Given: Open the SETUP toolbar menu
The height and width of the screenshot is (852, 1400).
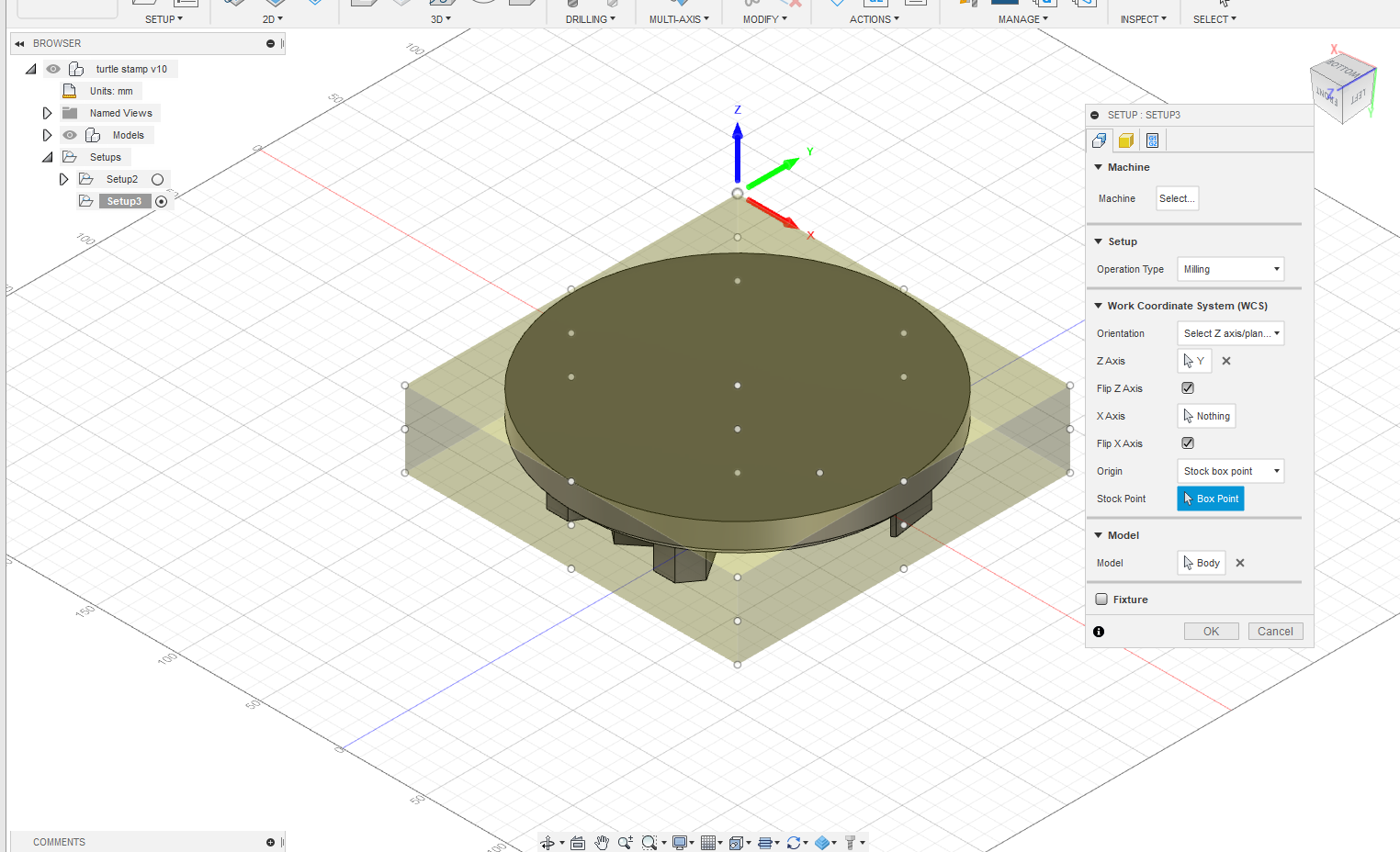Looking at the screenshot, I should (164, 19).
